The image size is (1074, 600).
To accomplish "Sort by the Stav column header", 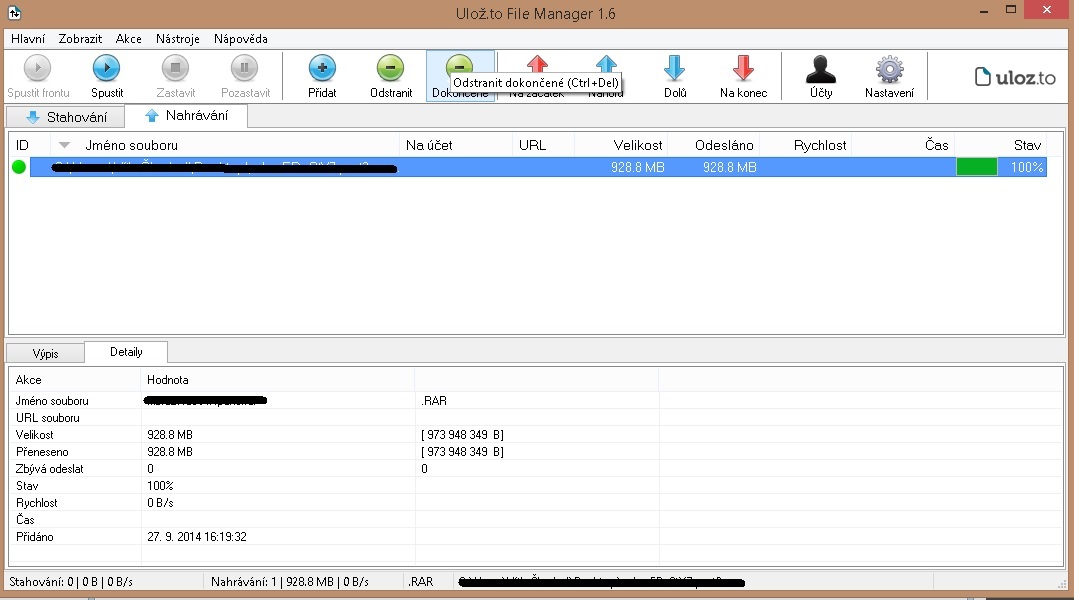I will [x=1027, y=145].
